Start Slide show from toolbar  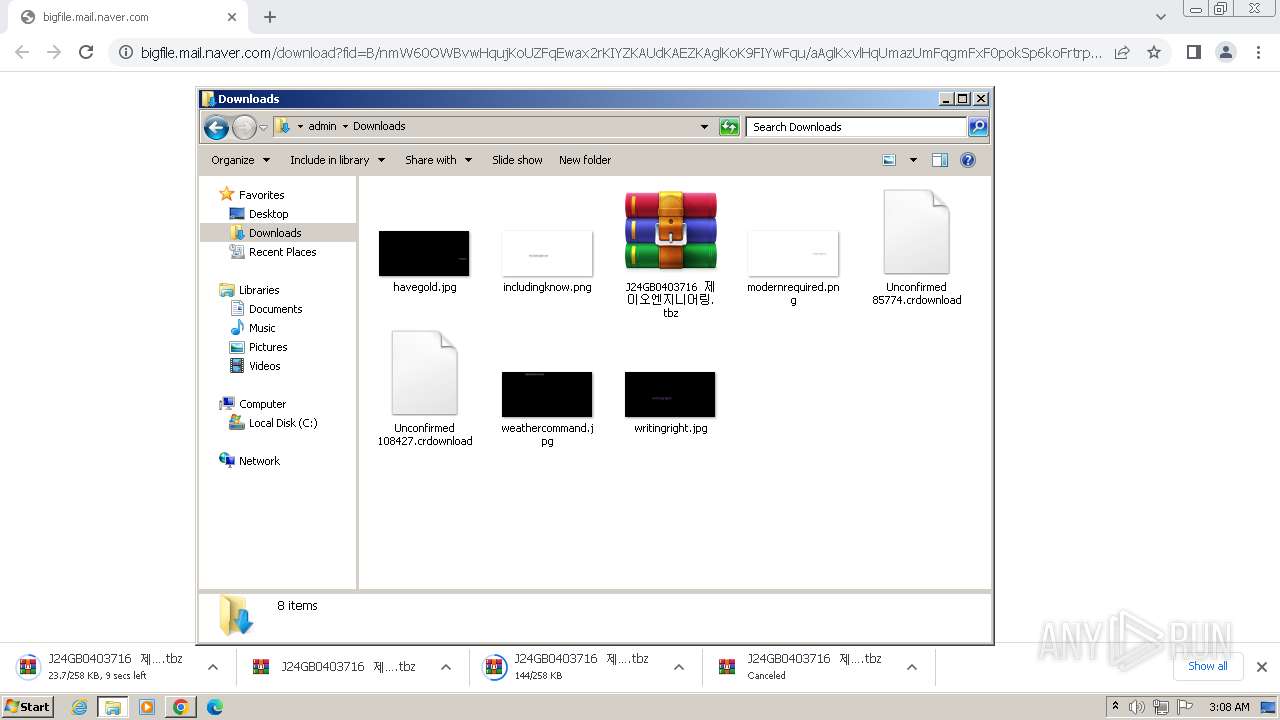point(517,160)
